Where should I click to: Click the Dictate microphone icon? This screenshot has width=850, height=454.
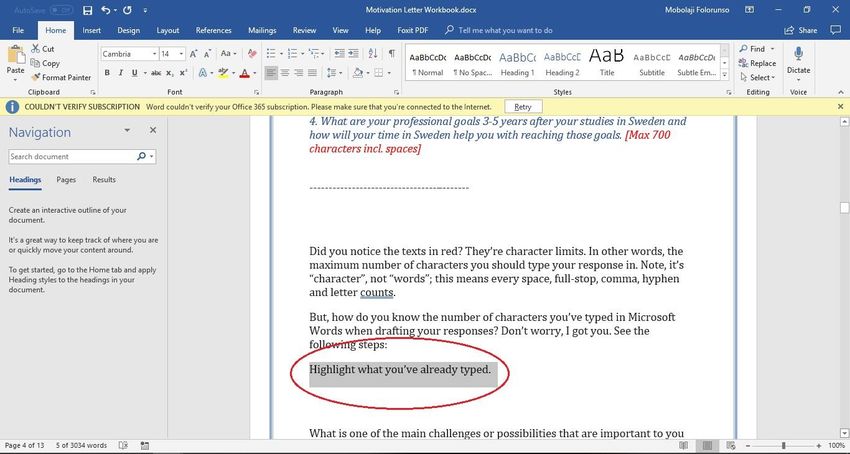pyautogui.click(x=798, y=53)
